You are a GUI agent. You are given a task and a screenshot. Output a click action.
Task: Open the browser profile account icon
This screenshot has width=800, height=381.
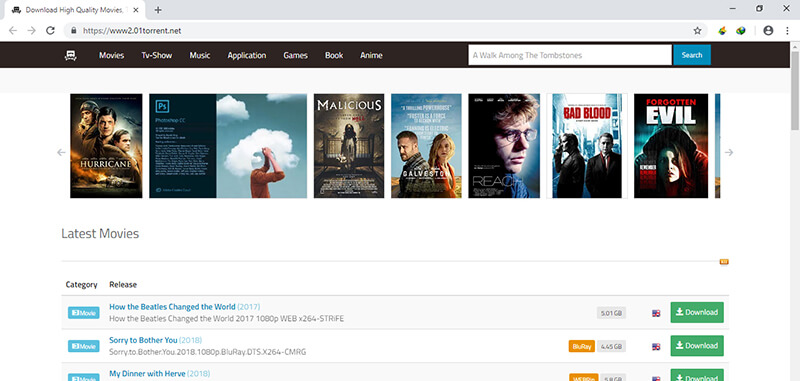click(768, 31)
